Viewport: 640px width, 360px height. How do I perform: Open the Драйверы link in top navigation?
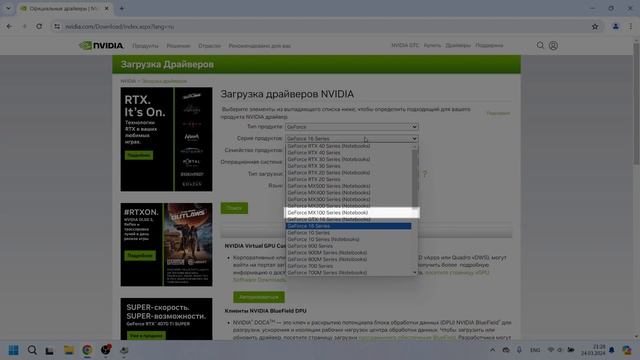click(458, 45)
